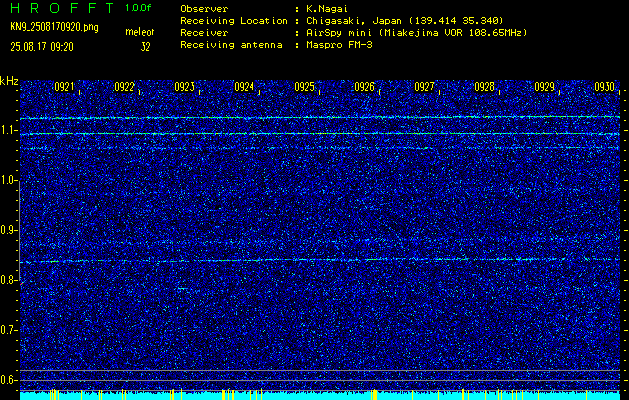Select the AirSpy mini receiver description
Viewport: 629px width, 400px height.
click(x=417, y=32)
